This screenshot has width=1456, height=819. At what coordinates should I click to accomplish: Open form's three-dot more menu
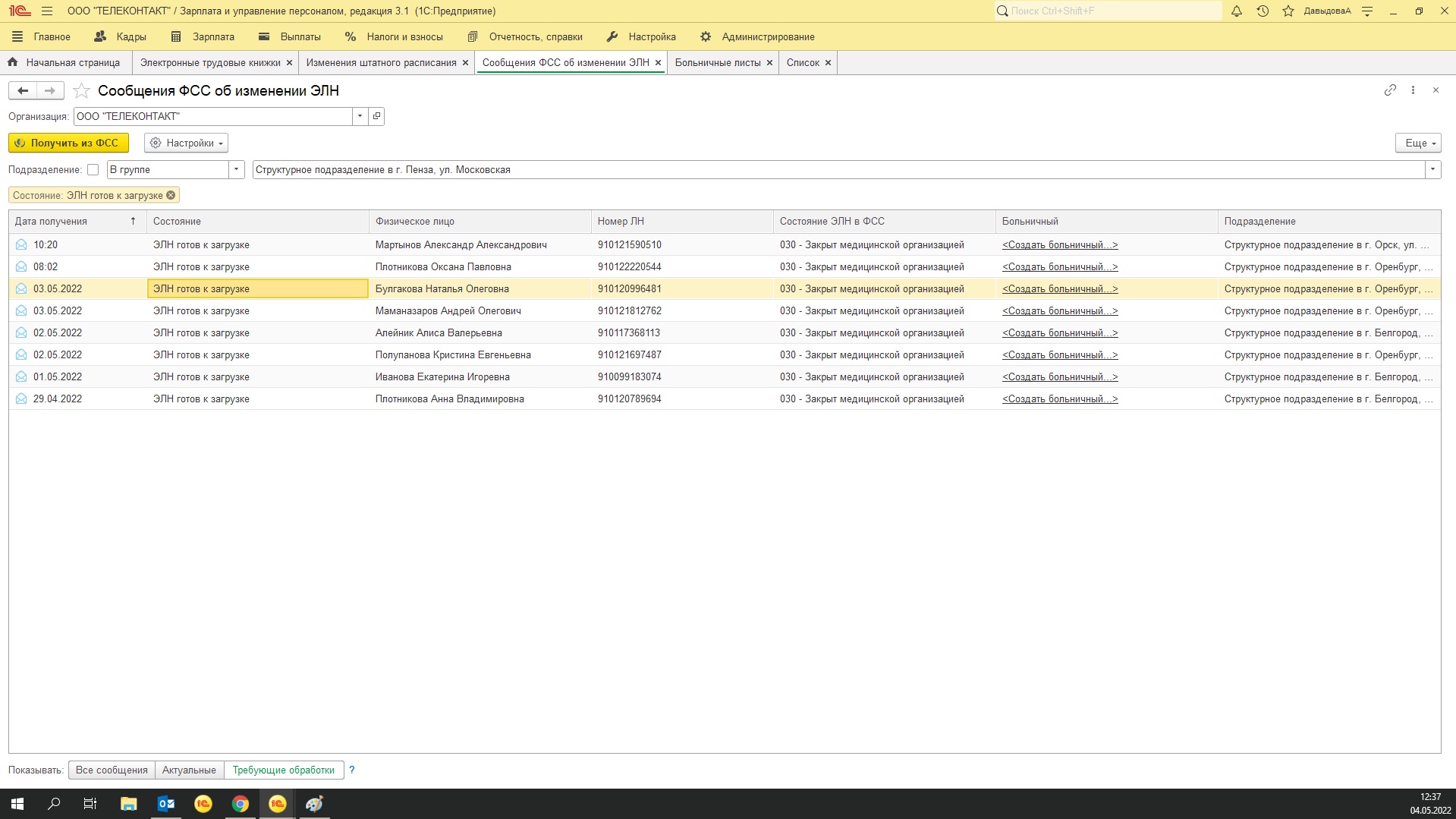(1413, 90)
